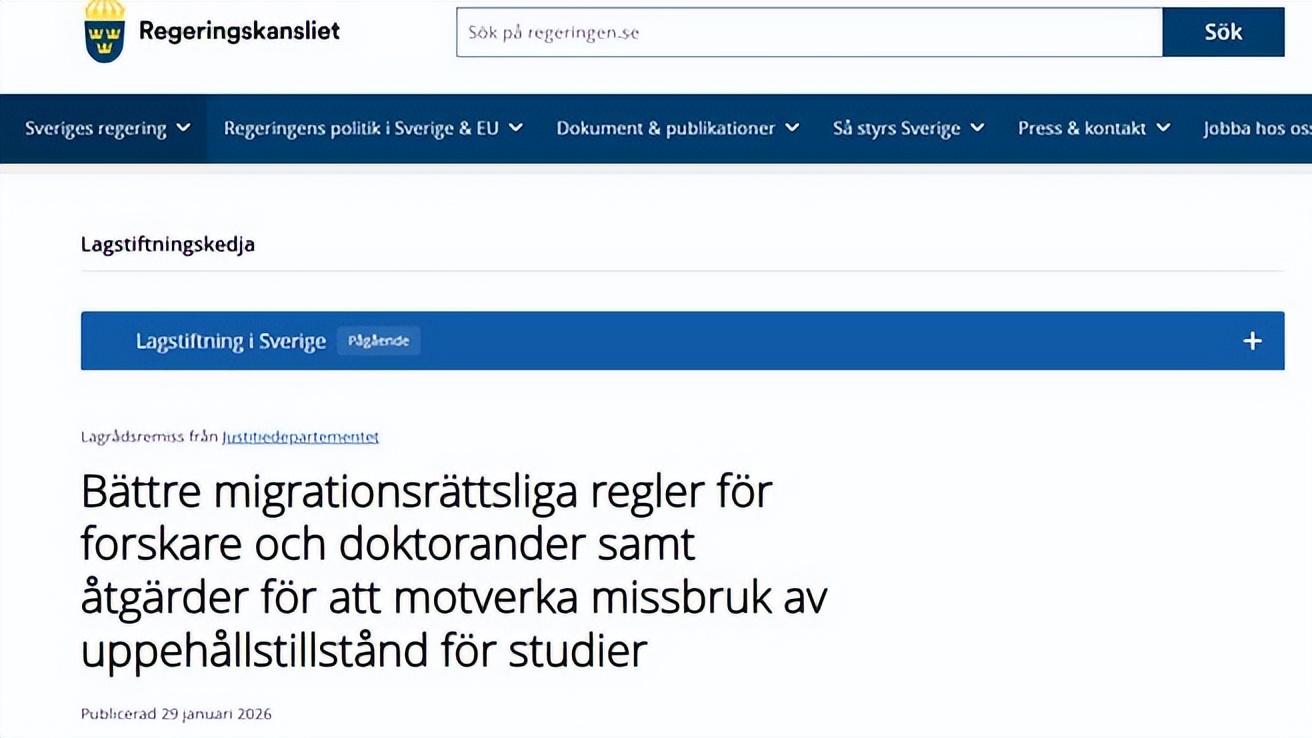
Task: Open Regeringens politik i Sverige & EU menu
Action: point(361,128)
